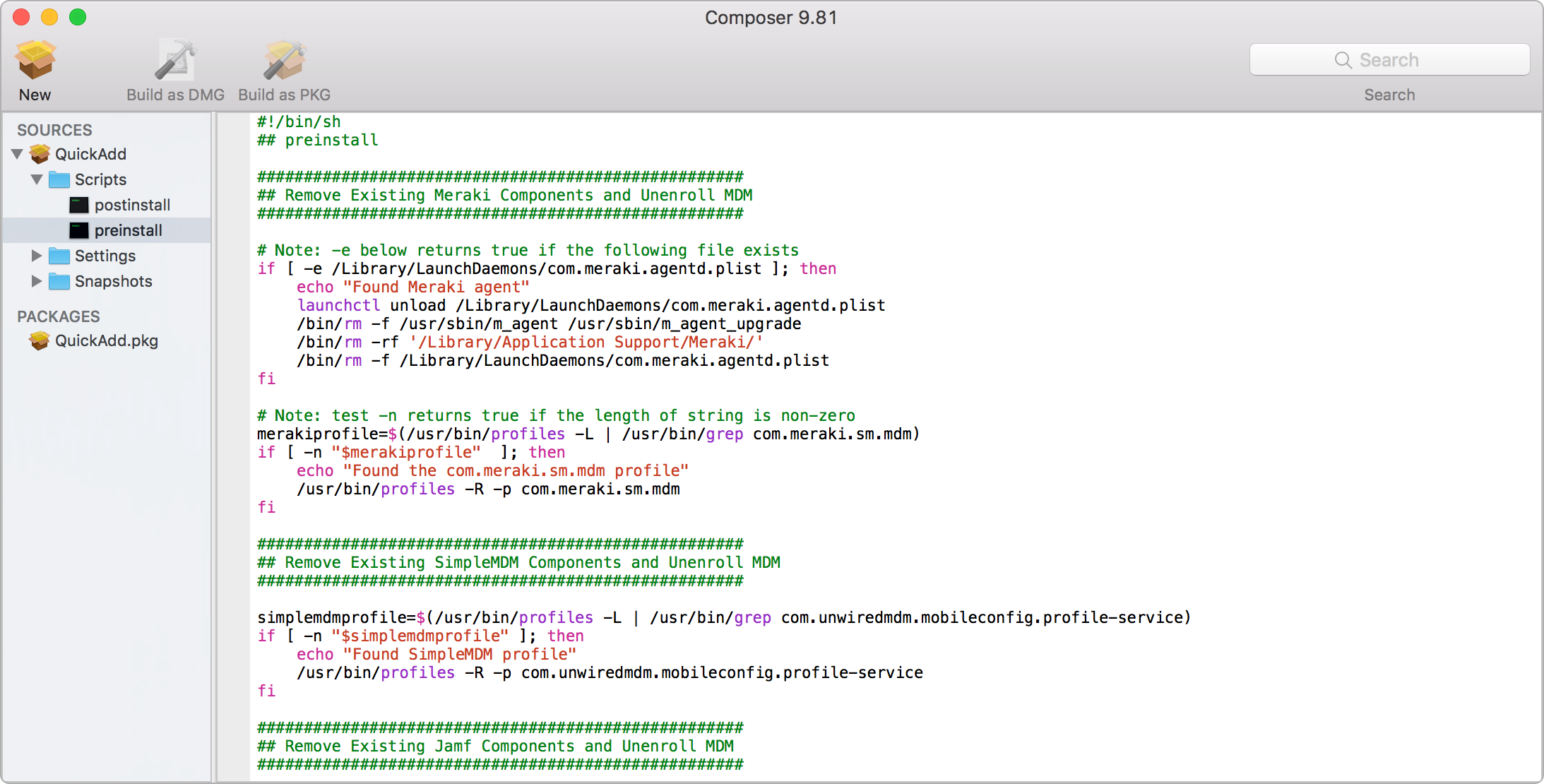
Task: Click the preinstall script icon
Action: tap(79, 230)
